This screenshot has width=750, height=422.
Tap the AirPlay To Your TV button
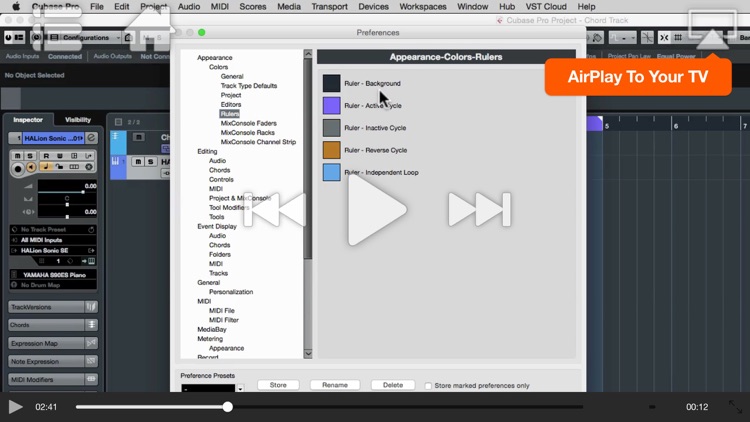click(638, 77)
